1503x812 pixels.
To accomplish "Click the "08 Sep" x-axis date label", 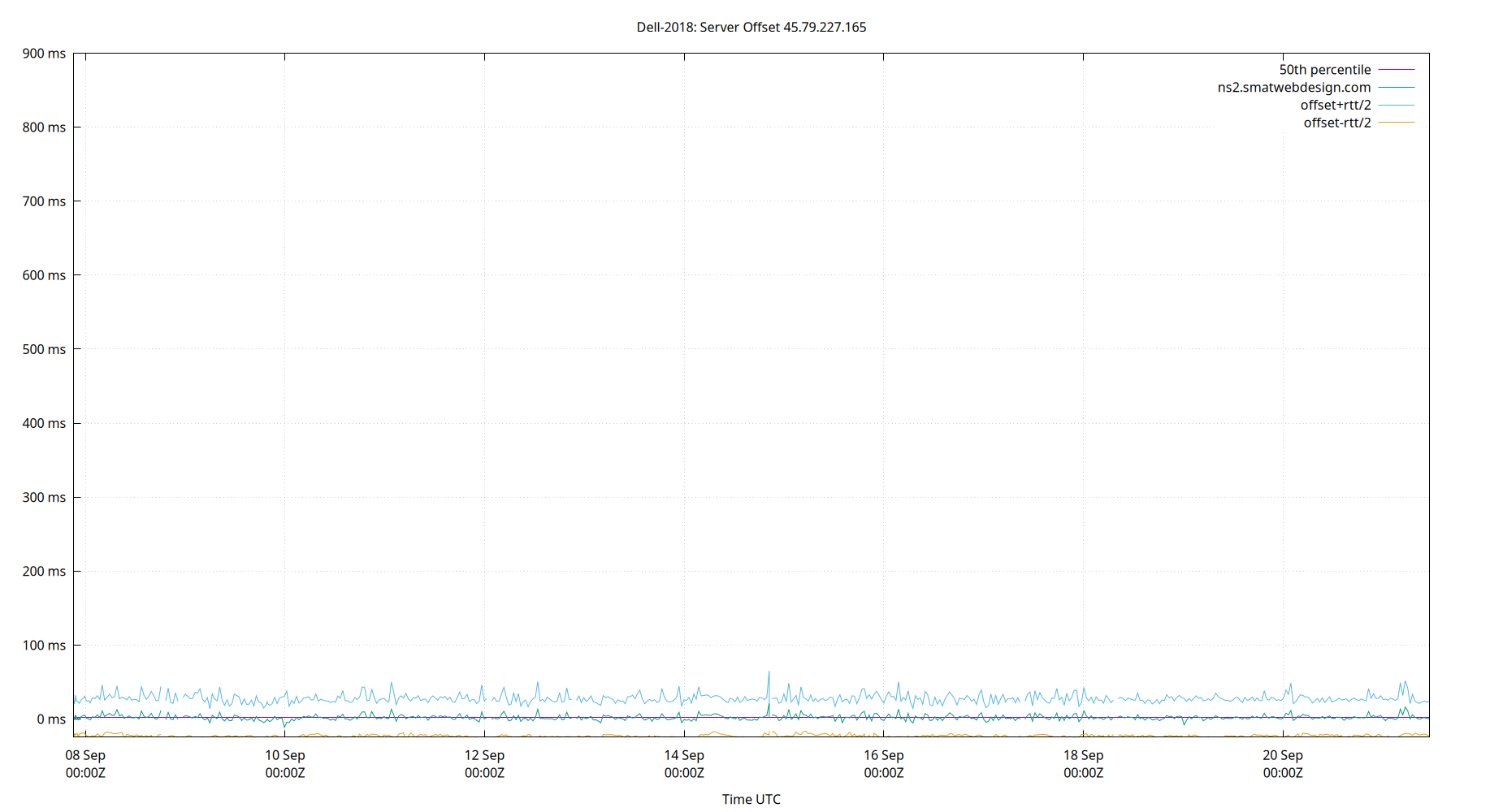I will 85,755.
